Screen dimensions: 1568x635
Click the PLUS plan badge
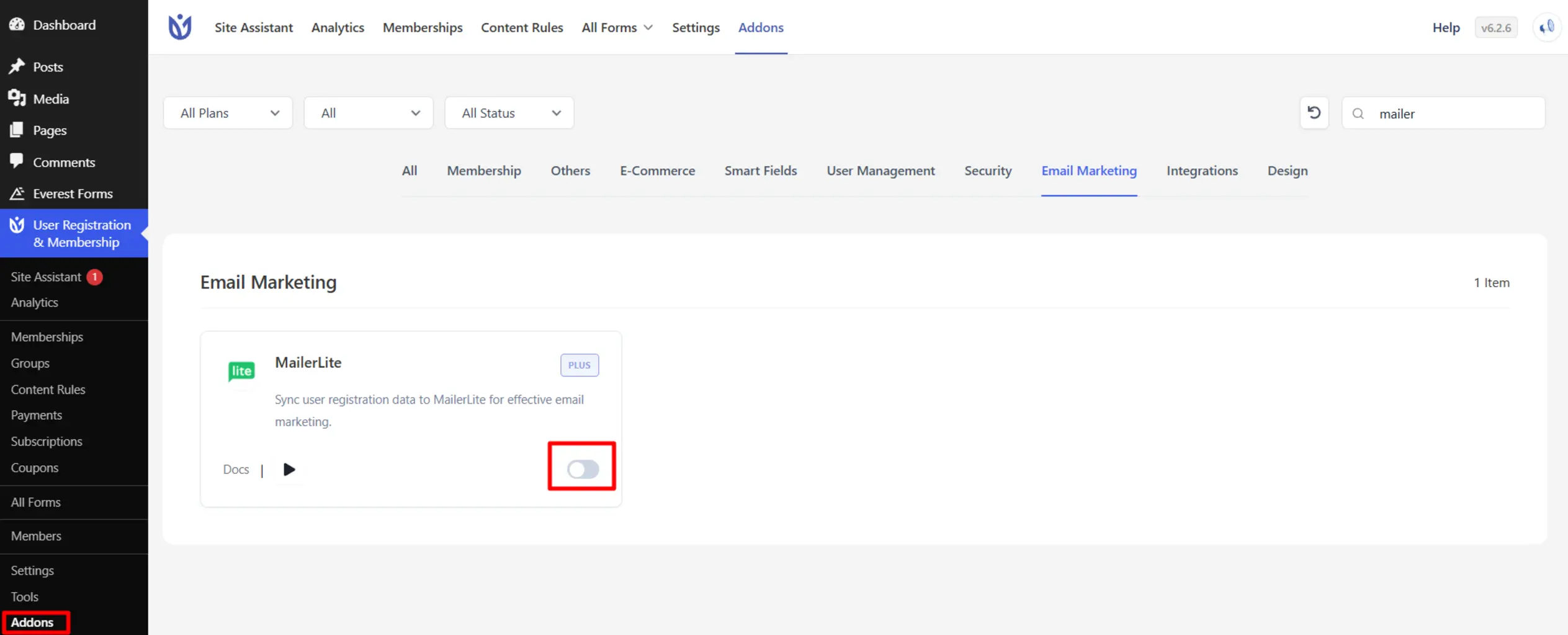(x=580, y=365)
